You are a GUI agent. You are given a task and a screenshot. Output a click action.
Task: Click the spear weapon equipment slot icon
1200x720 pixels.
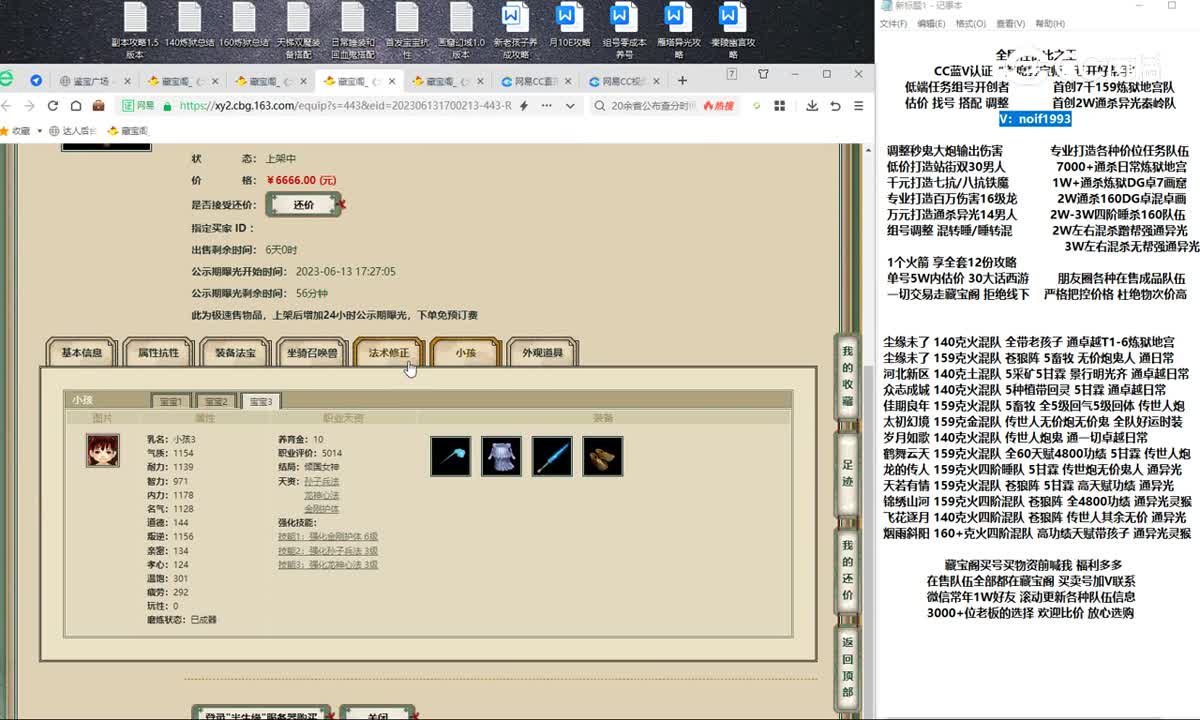(451, 456)
